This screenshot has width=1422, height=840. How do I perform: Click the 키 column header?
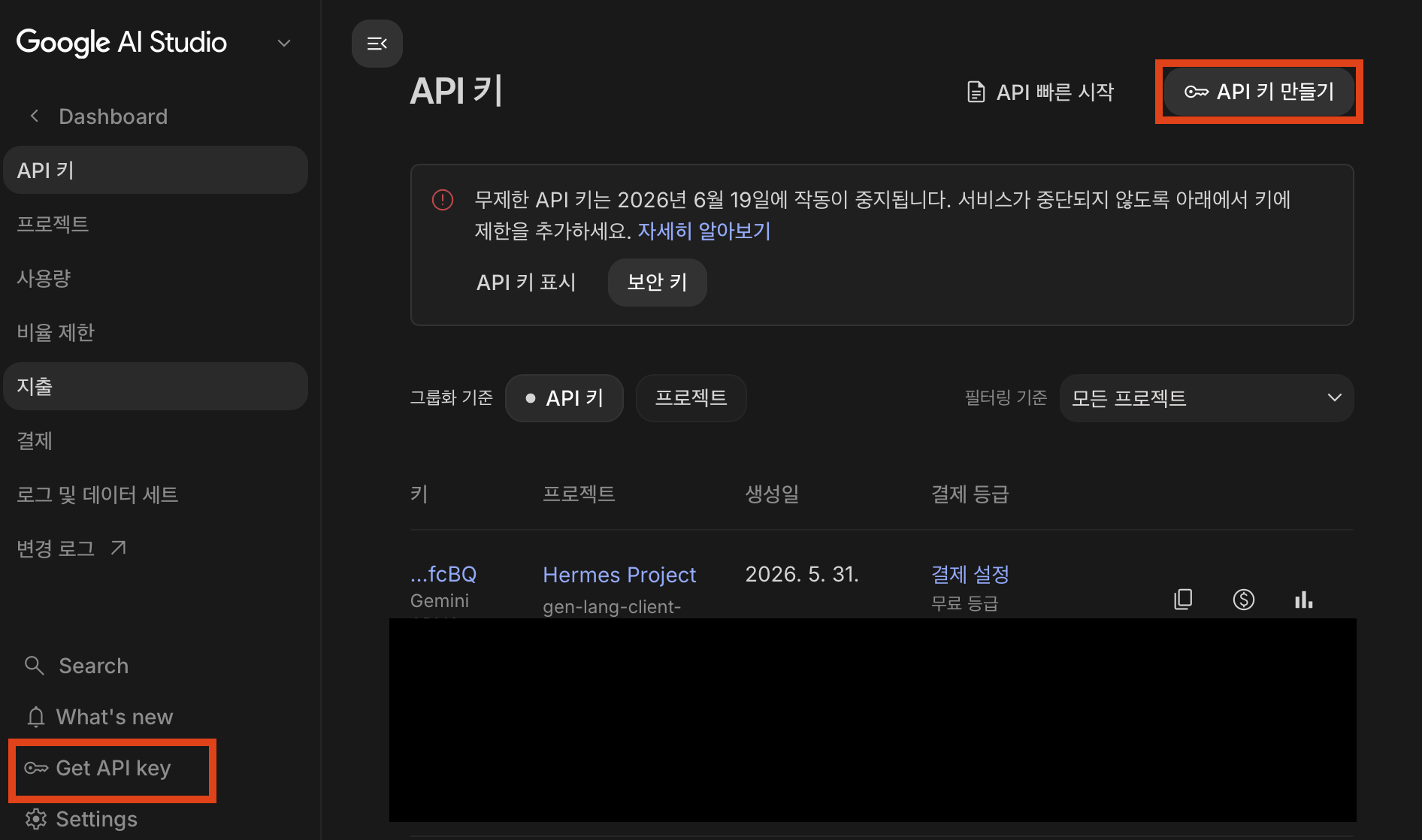pyautogui.click(x=419, y=494)
